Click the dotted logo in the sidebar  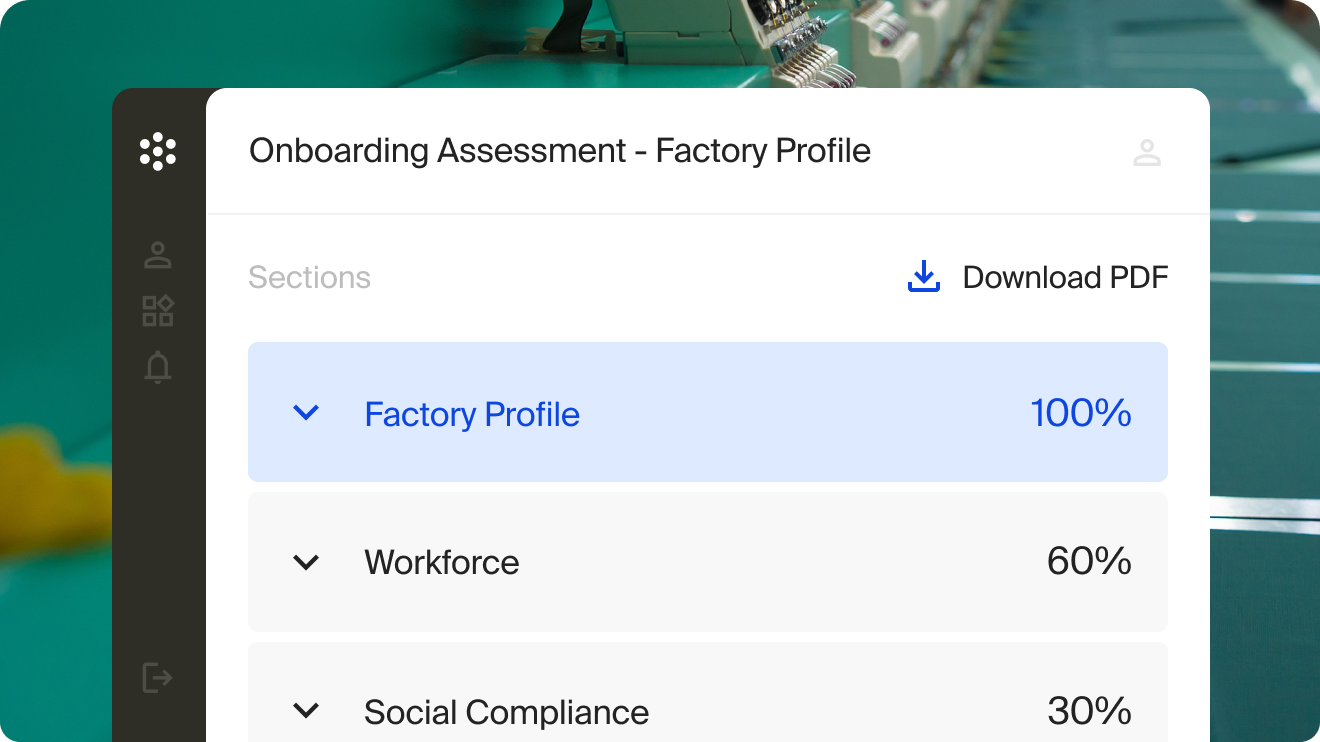[158, 152]
